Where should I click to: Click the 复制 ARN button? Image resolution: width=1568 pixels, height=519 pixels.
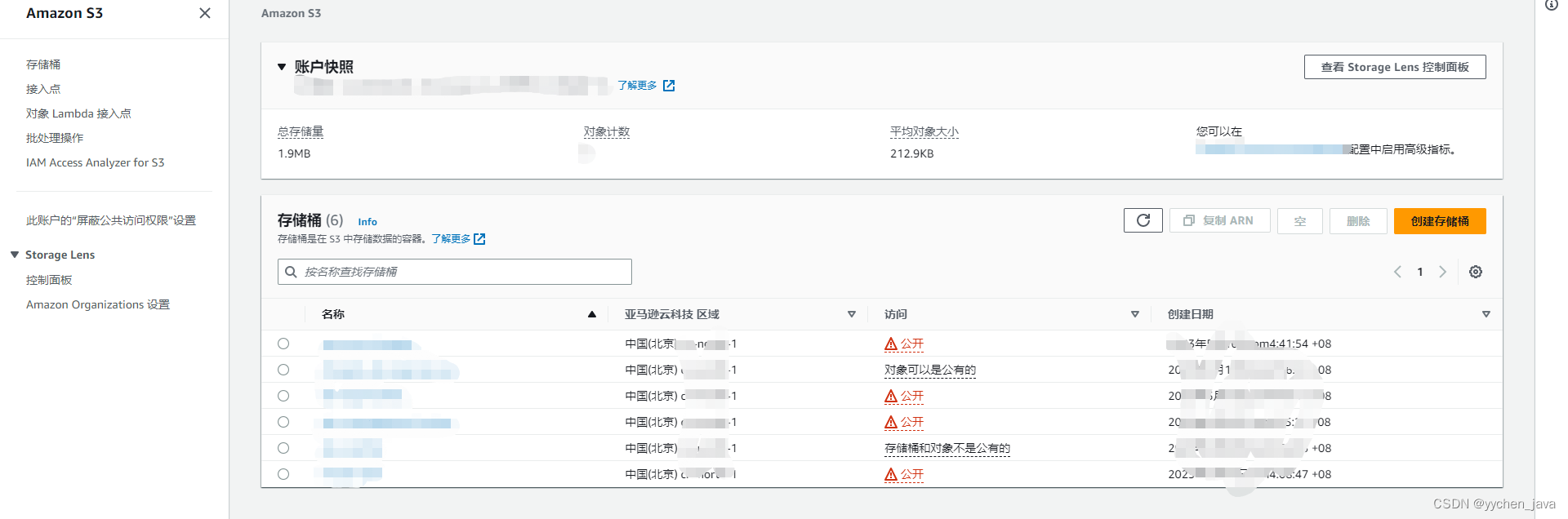coord(1220,220)
